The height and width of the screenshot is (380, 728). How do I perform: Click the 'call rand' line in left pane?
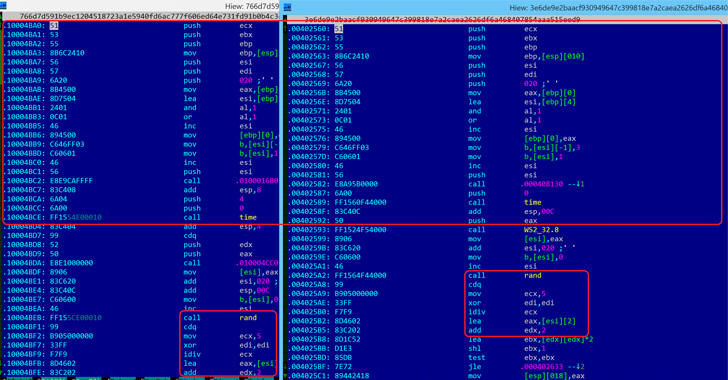tap(220, 318)
